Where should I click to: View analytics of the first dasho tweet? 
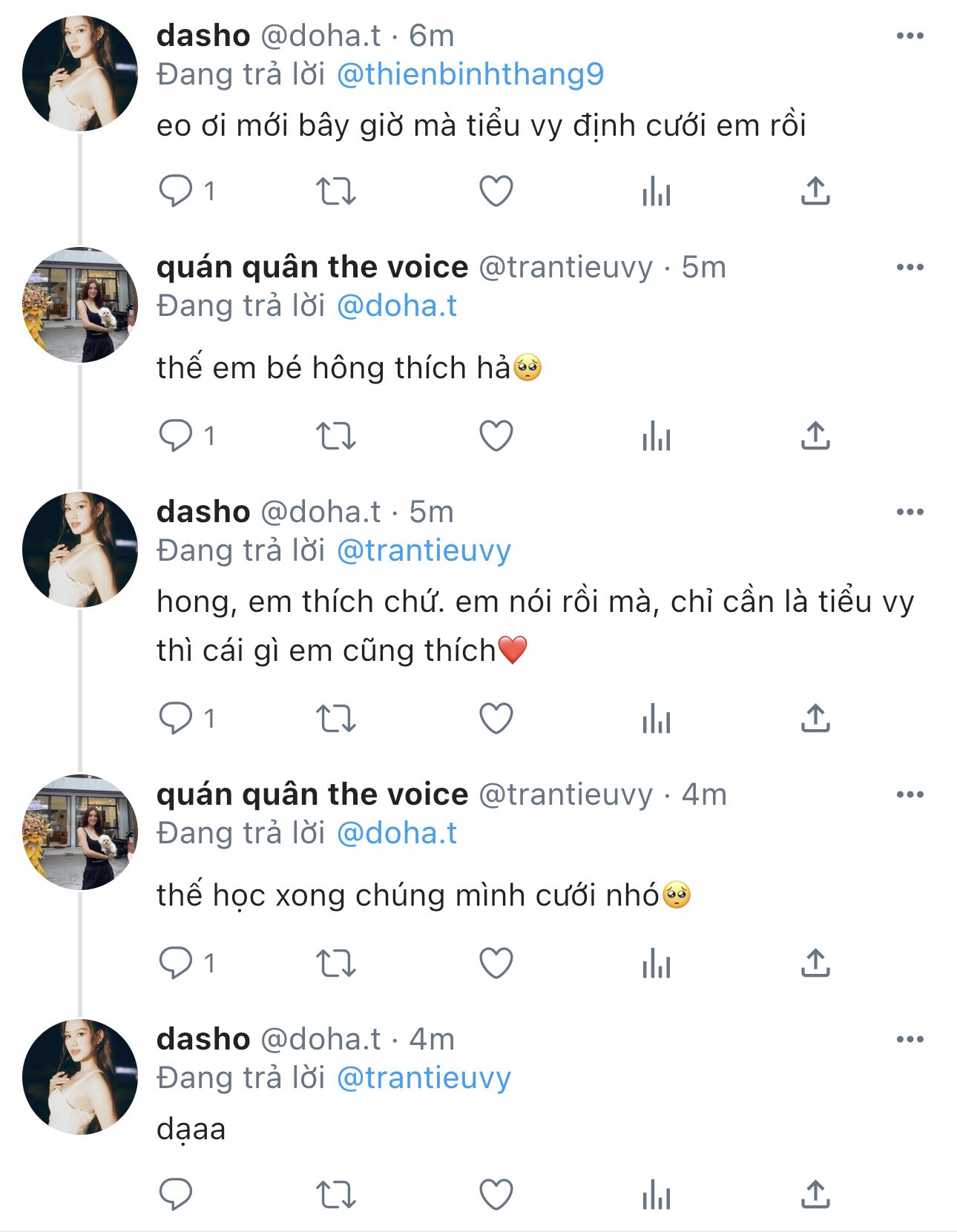(657, 191)
